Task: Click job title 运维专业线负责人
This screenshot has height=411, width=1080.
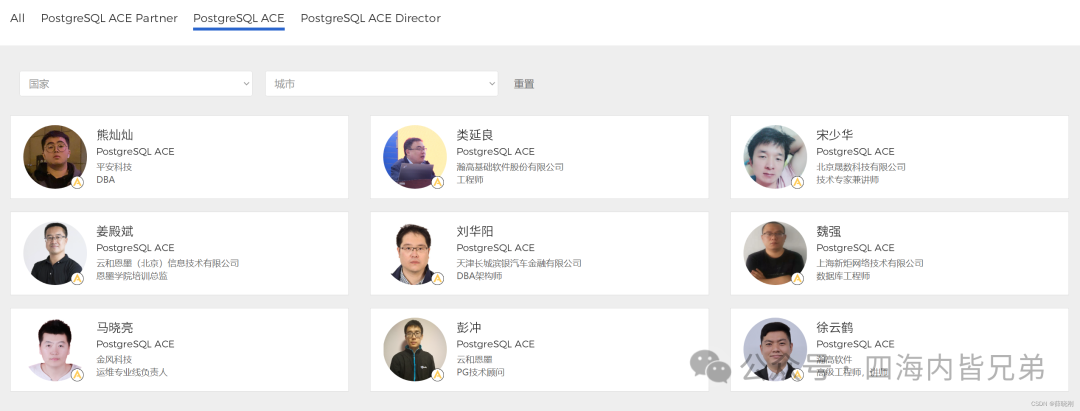Action: (132, 372)
